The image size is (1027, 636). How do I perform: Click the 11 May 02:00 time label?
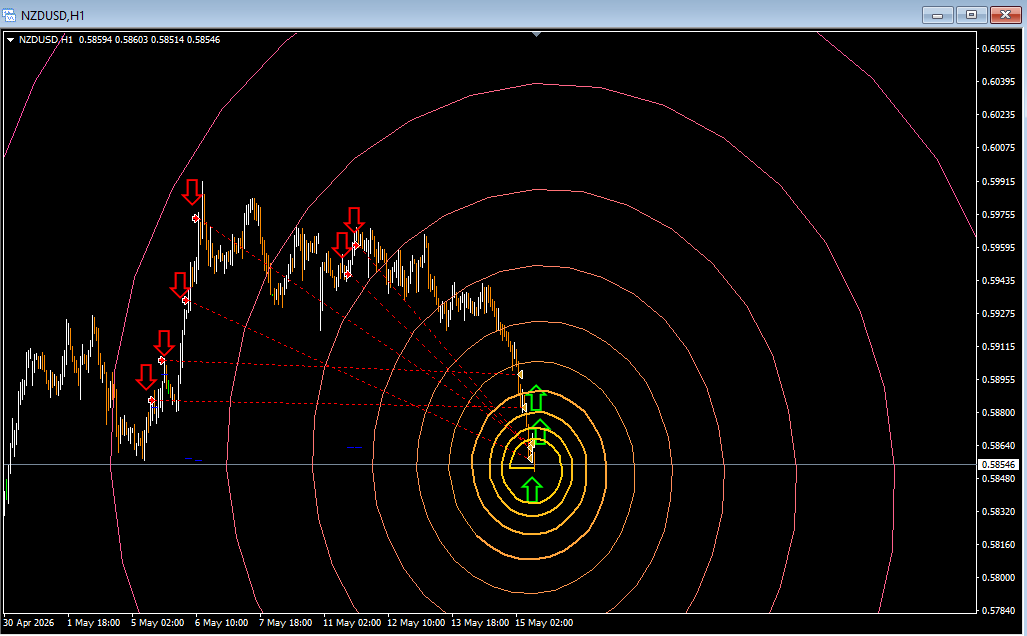pyautogui.click(x=352, y=623)
